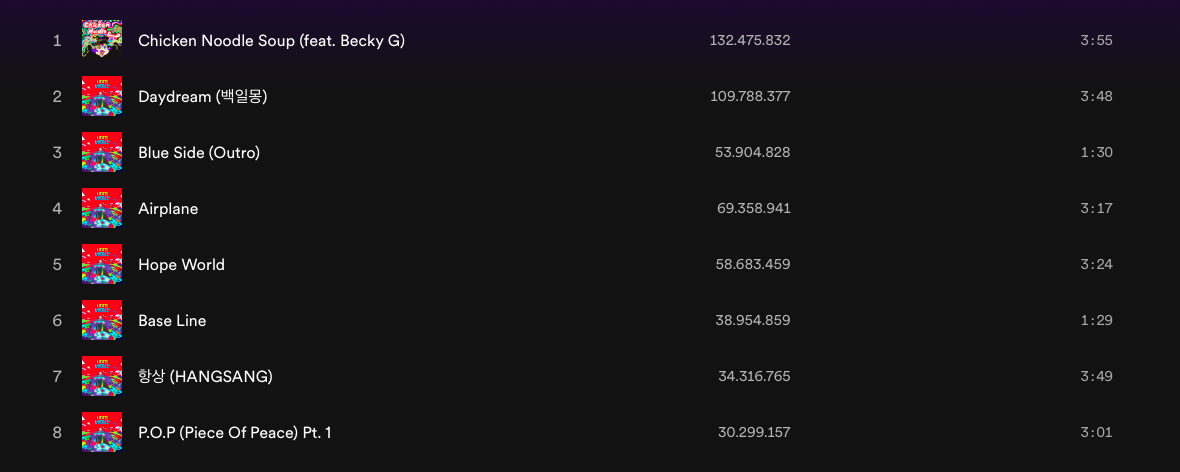The width and height of the screenshot is (1180, 472).
Task: Select track number 4 in the list
Action: (57, 209)
